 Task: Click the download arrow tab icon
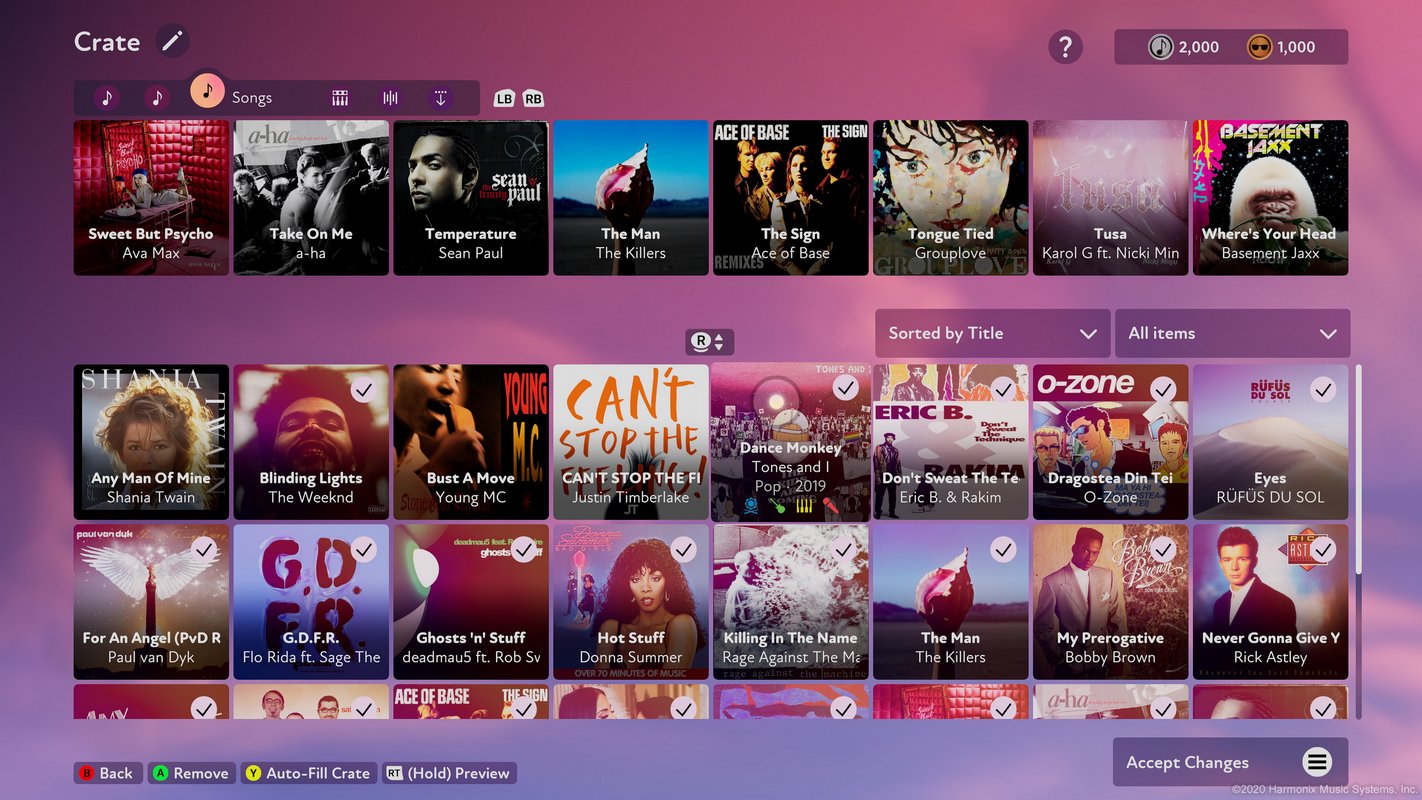(440, 98)
